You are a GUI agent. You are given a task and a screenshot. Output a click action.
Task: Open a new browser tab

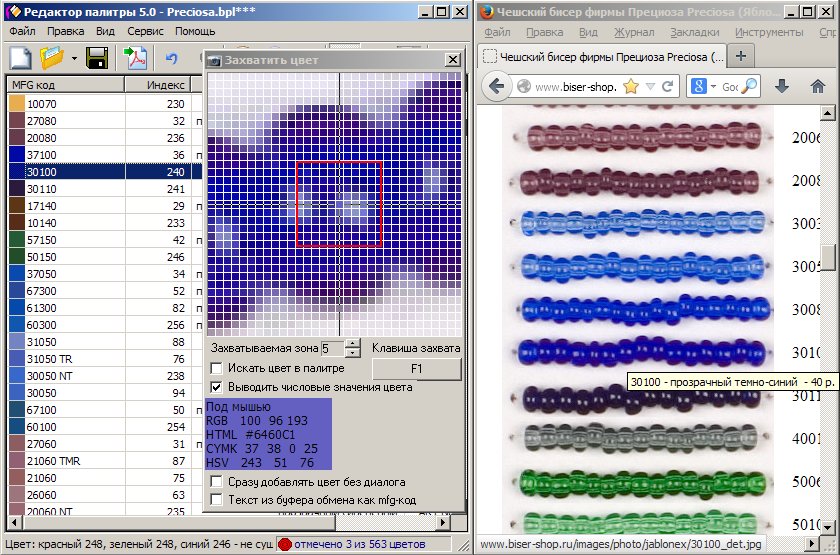(x=741, y=55)
